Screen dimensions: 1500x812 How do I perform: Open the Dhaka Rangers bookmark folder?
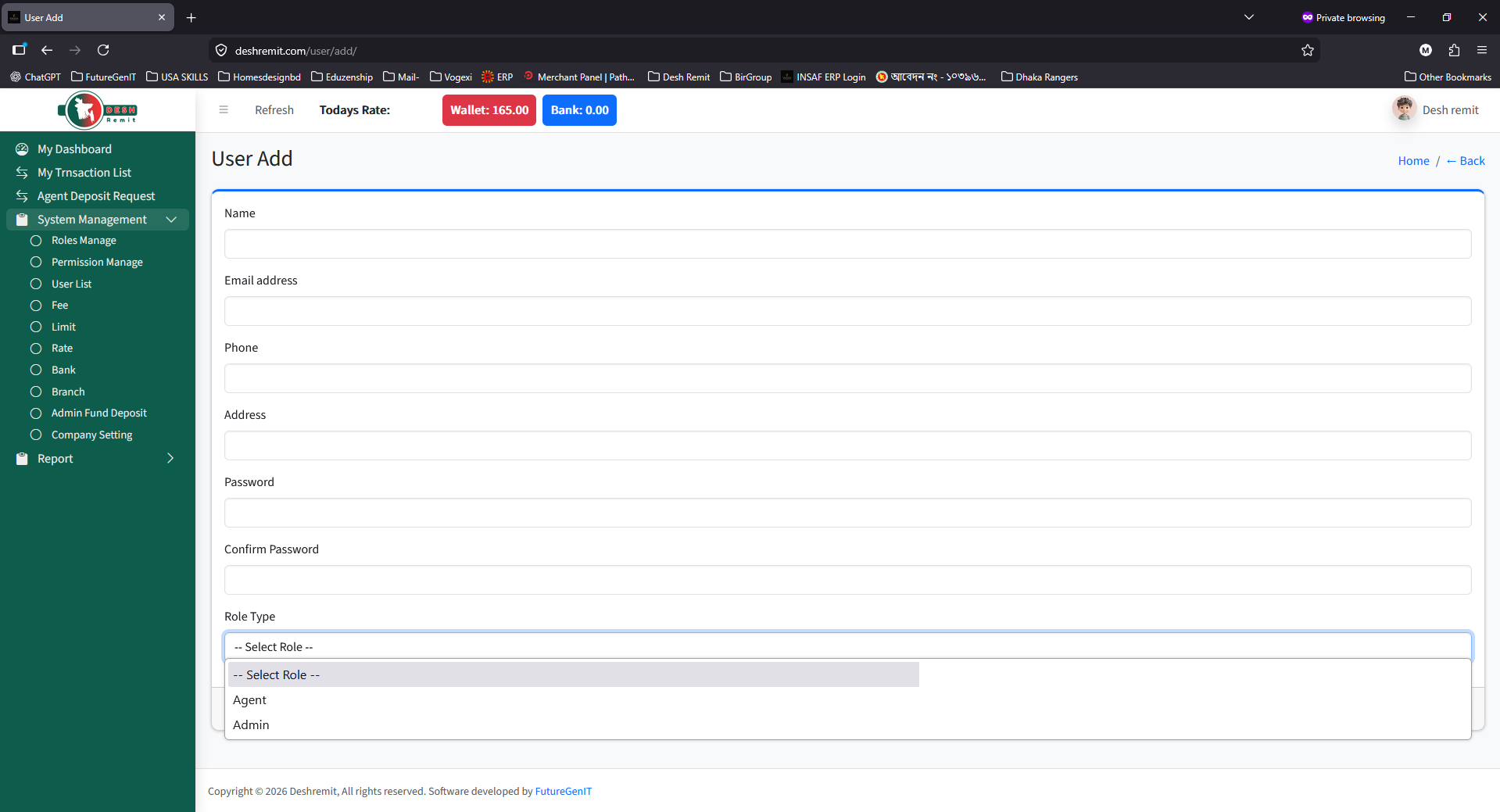click(x=1040, y=77)
